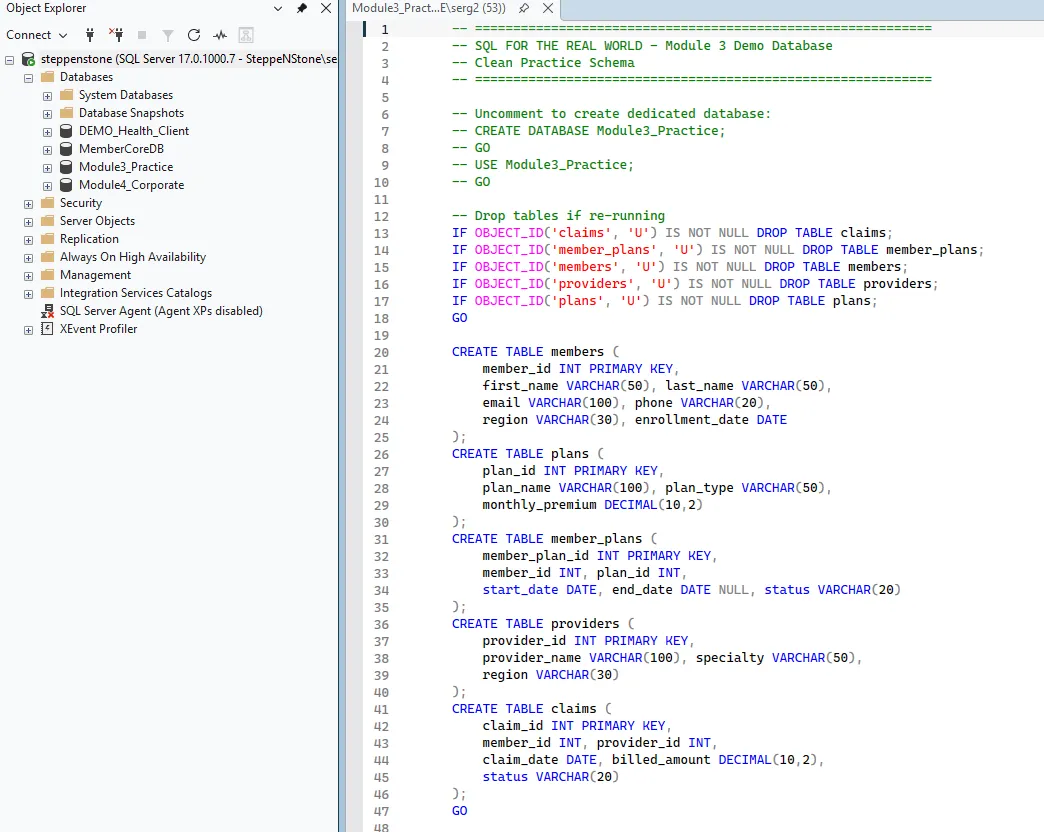Click the Filter funnel icon
The height and width of the screenshot is (832, 1044).
(168, 35)
